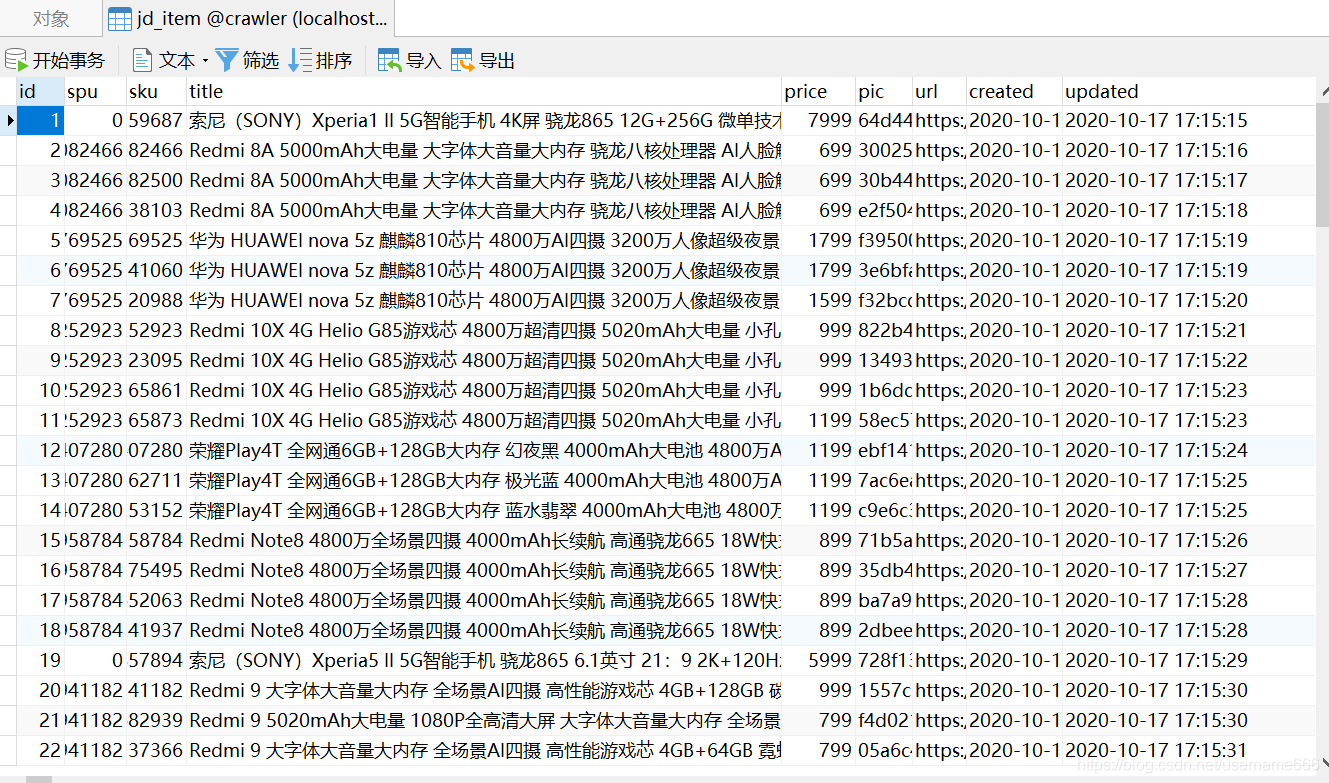
Task: Select the url cell in row 10
Action: pyautogui.click(x=939, y=391)
